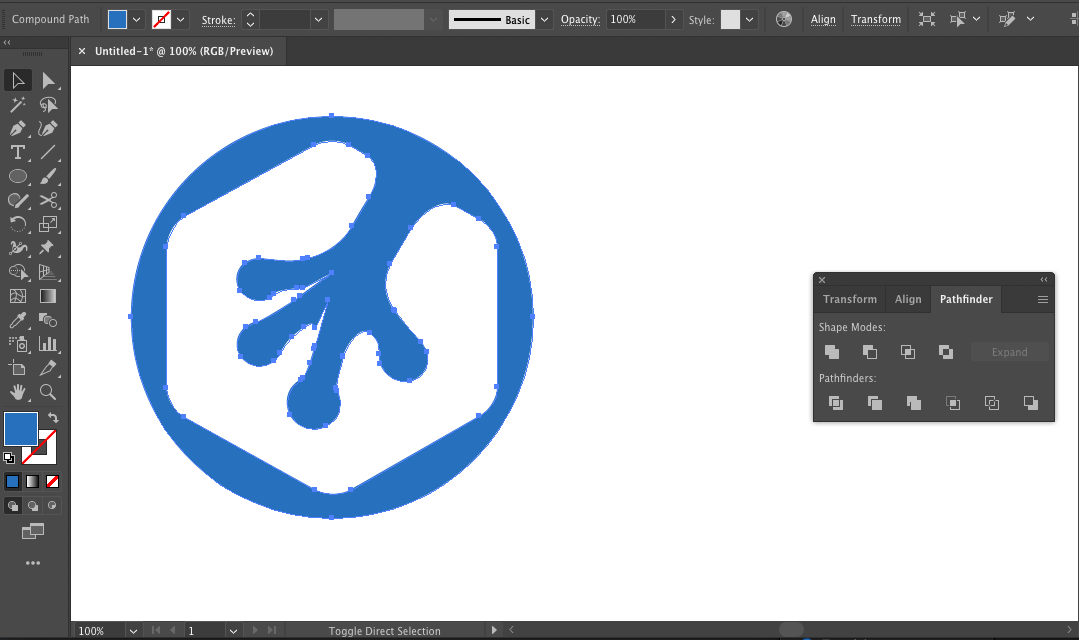Open the Pathfinder panel flyout menu

click(1041, 299)
